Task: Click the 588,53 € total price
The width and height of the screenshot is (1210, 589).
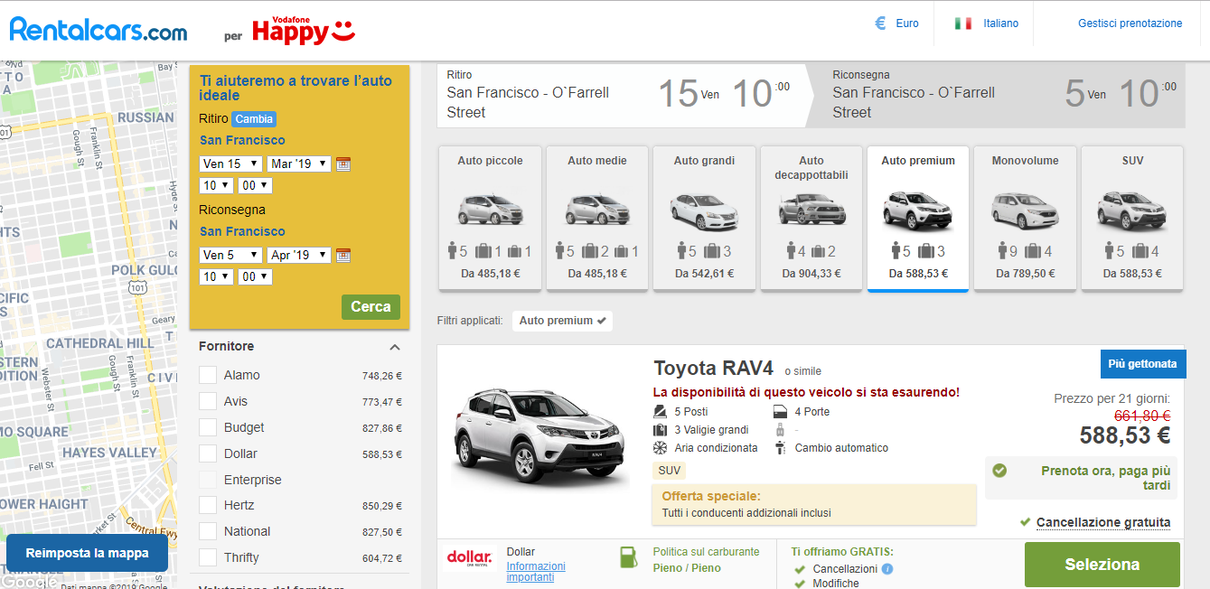Action: point(1125,435)
